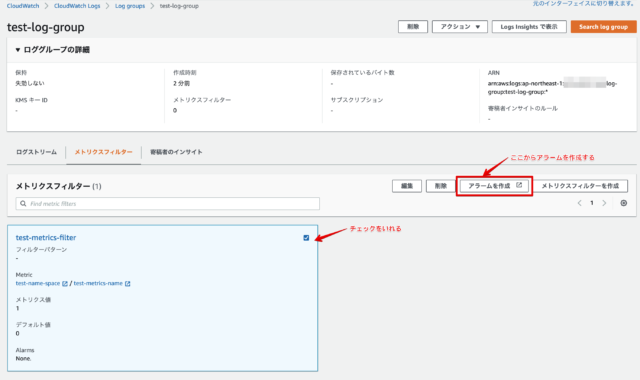This screenshot has height=380, width=640.
Task: Open metric filter preferences gear icon
Action: [x=624, y=203]
